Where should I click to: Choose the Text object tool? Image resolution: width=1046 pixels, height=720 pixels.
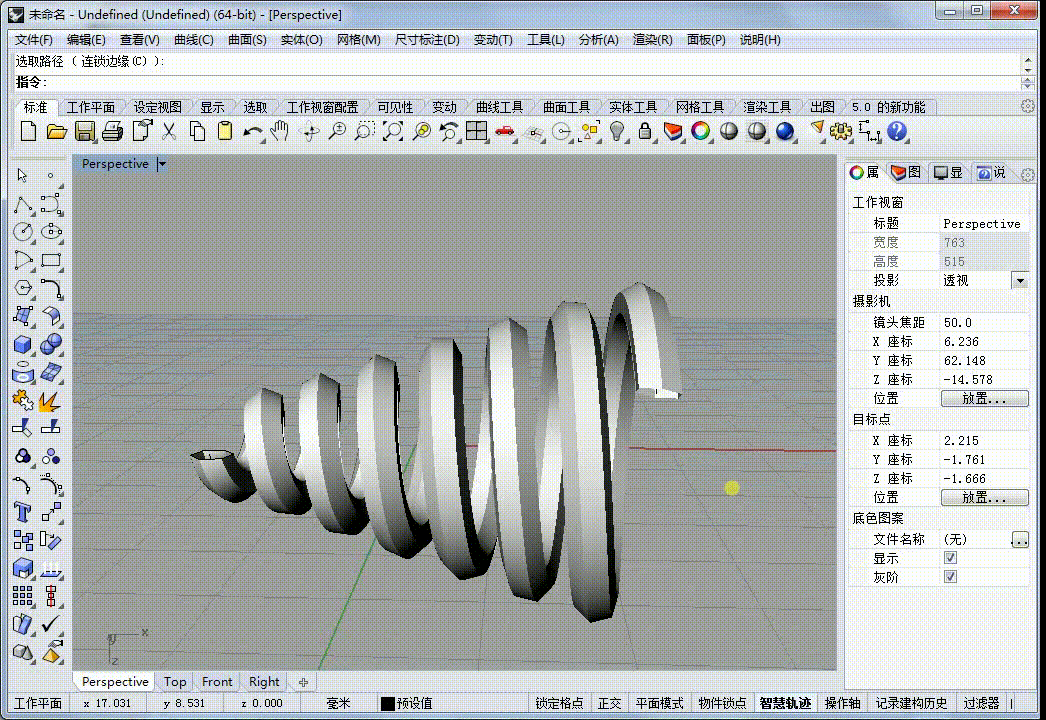[23, 512]
